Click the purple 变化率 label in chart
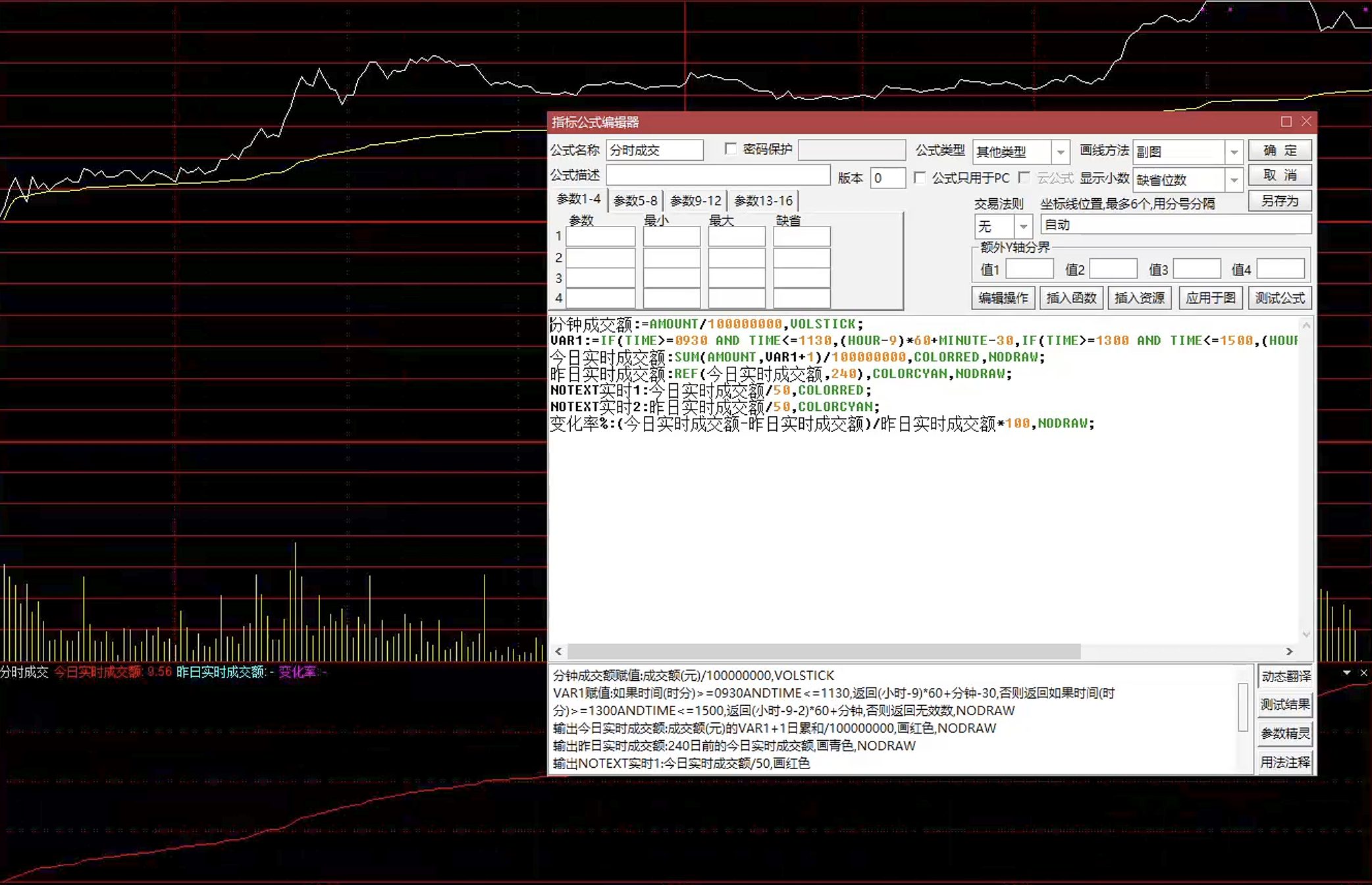This screenshot has height=885, width=1372. 297,672
